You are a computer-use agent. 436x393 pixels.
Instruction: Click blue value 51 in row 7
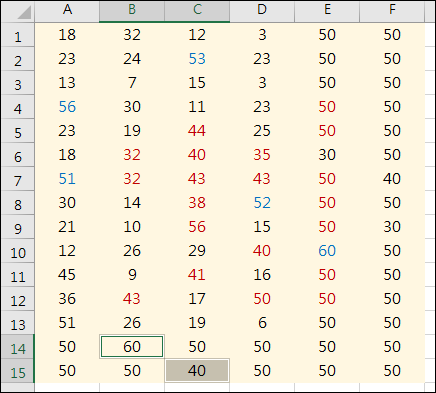click(x=67, y=179)
